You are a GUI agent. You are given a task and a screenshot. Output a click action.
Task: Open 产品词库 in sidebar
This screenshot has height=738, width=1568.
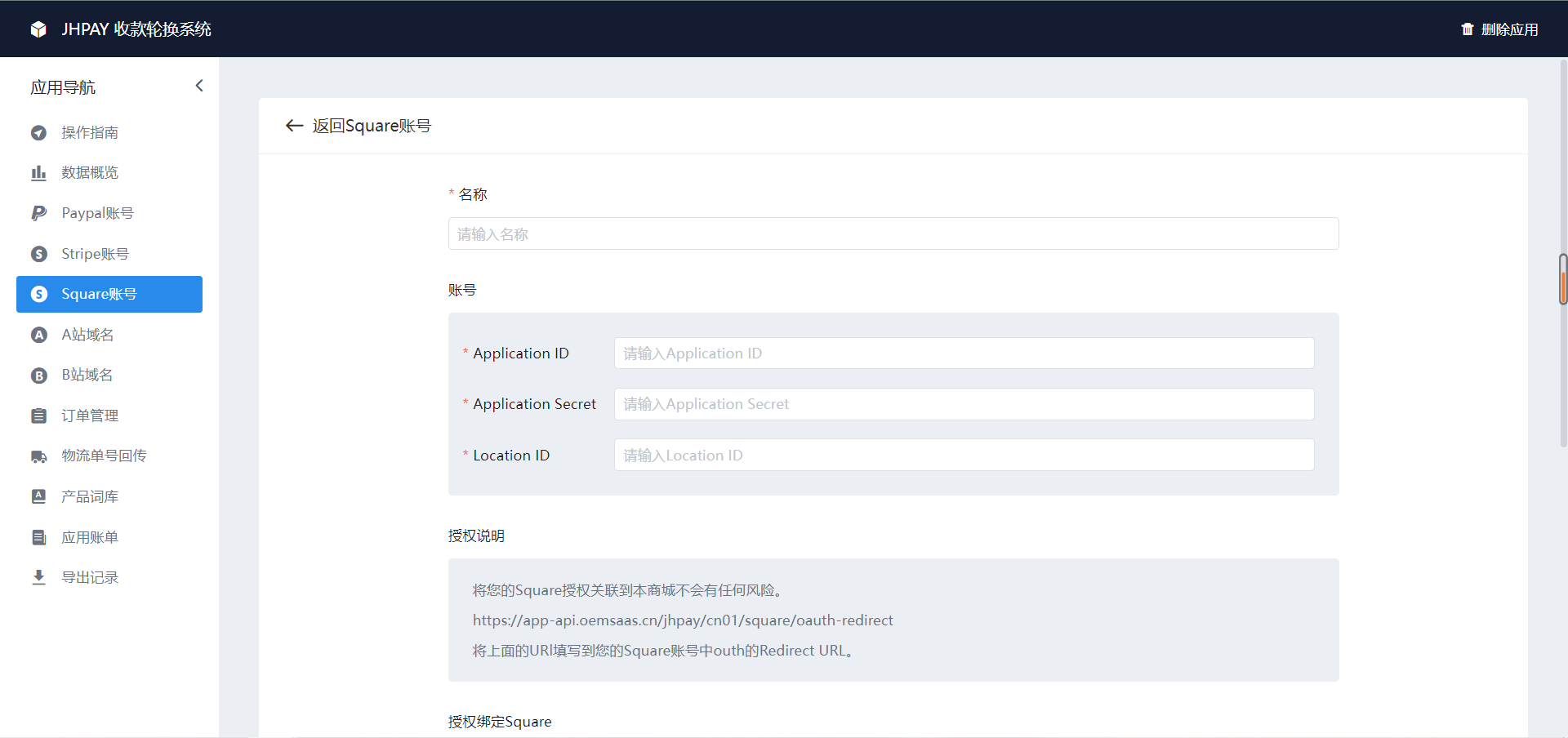[109, 496]
